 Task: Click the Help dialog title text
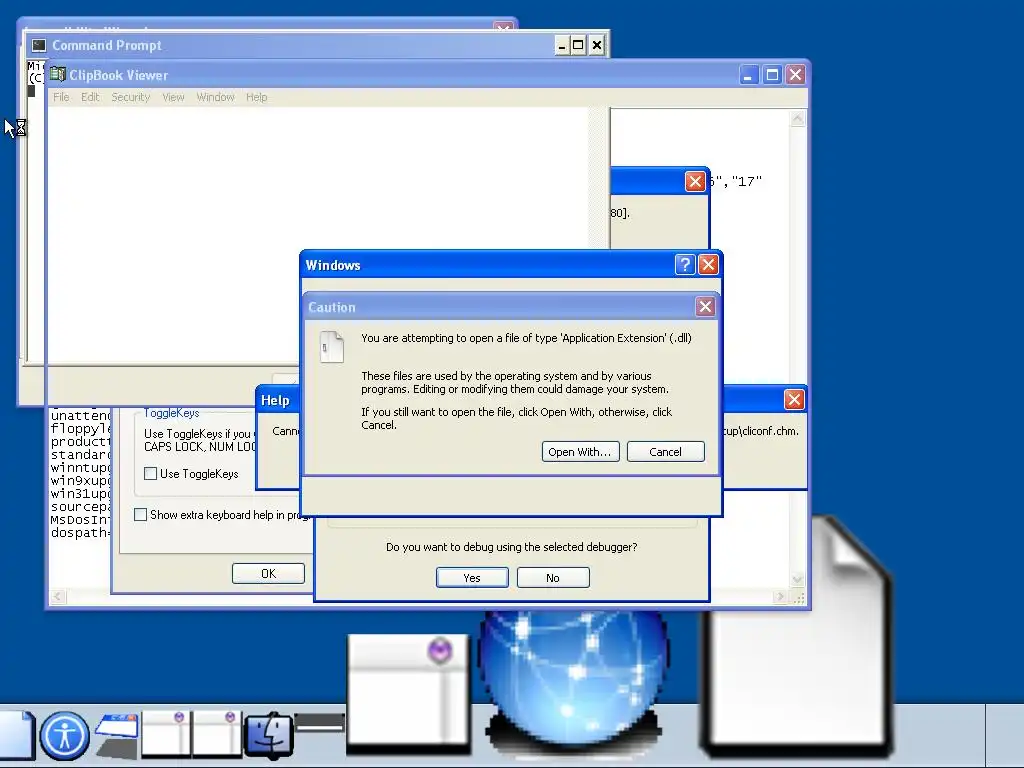click(x=275, y=400)
